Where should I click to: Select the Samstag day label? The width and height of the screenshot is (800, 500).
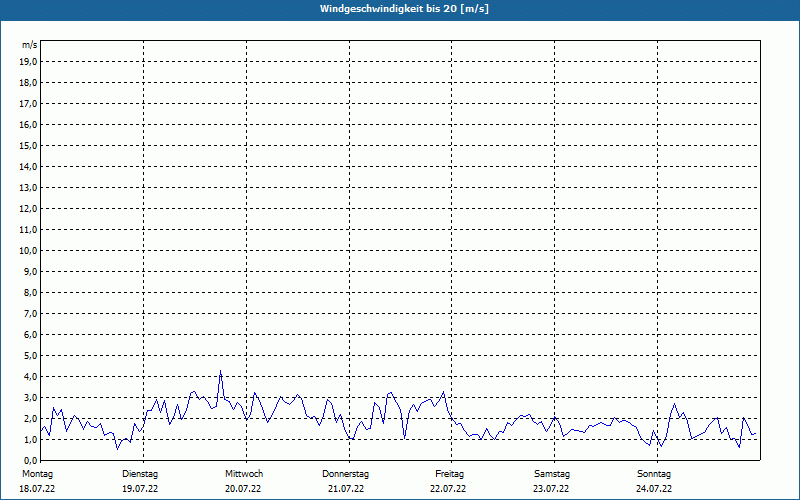tap(552, 474)
